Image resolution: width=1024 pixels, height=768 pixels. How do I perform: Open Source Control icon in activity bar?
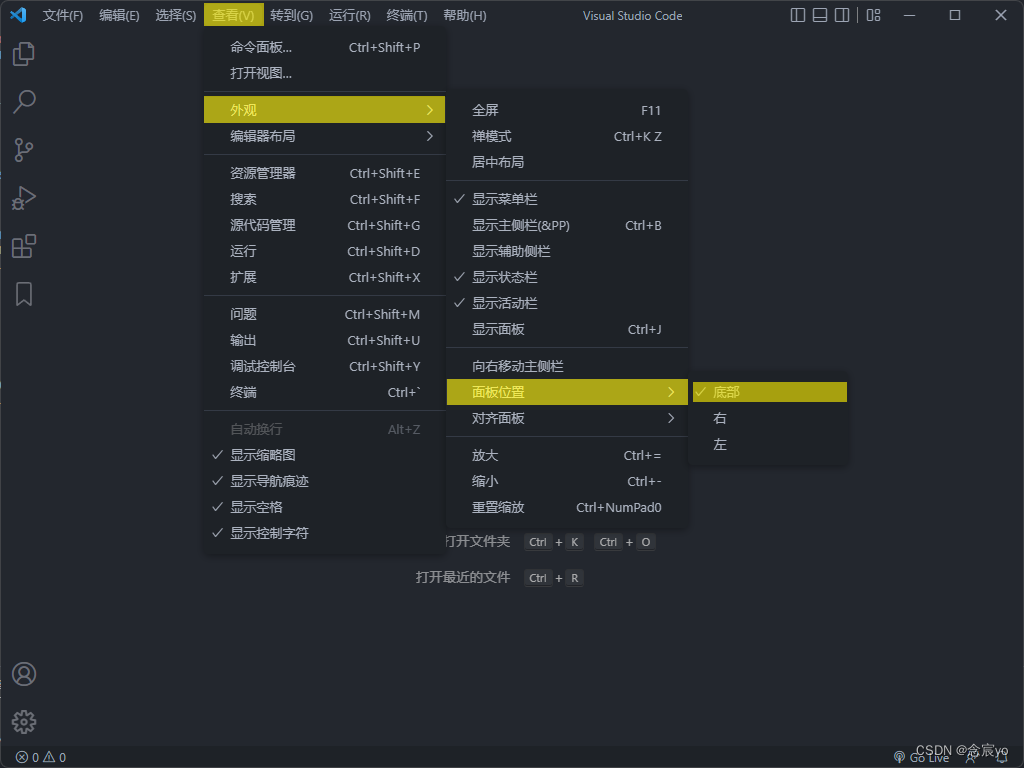click(24, 150)
